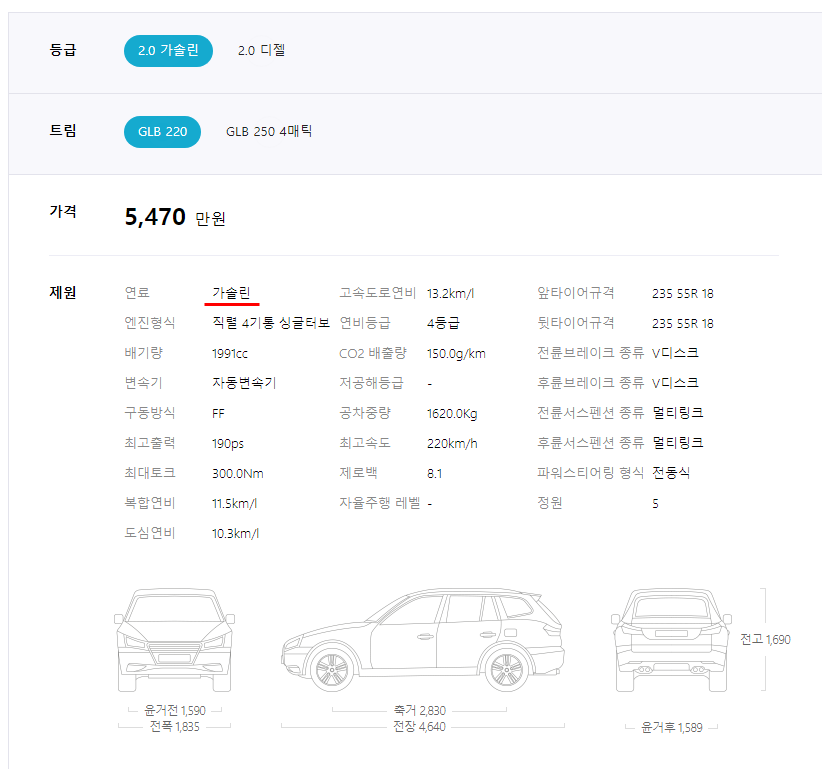
Task: Click the front view car illustration
Action: coord(174,640)
